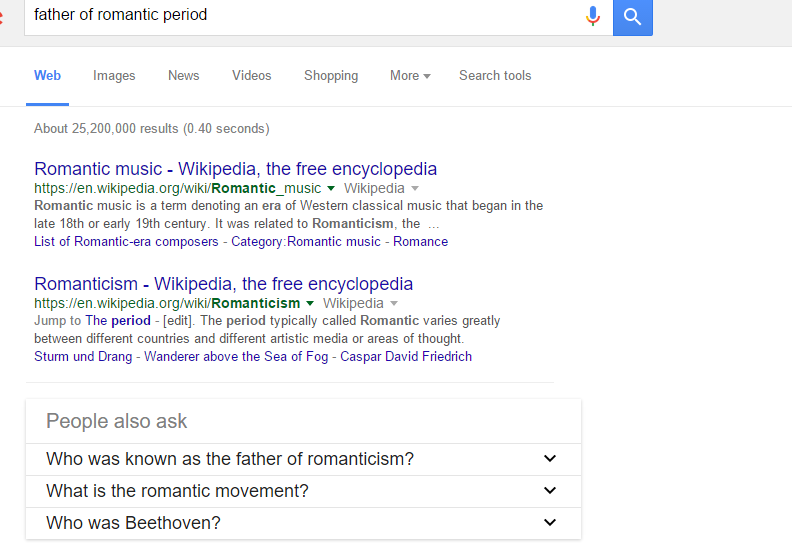
Task: Switch to the News tab
Action: pos(183,76)
